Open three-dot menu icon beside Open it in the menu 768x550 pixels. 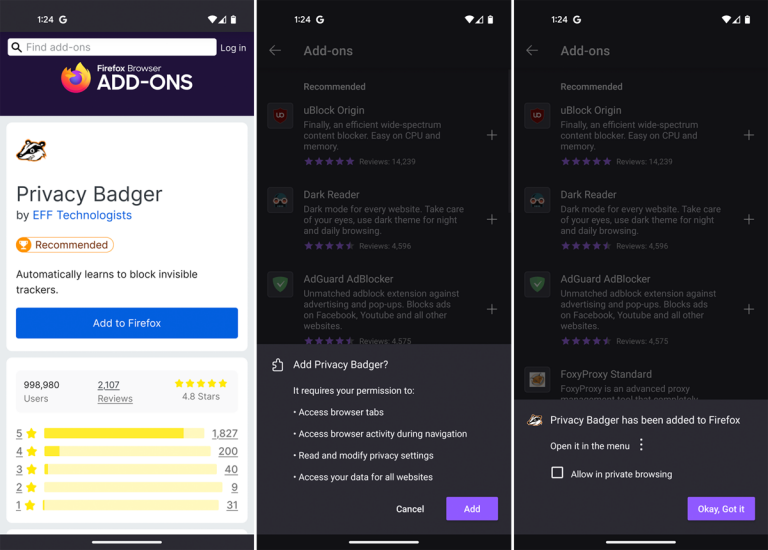[641, 445]
